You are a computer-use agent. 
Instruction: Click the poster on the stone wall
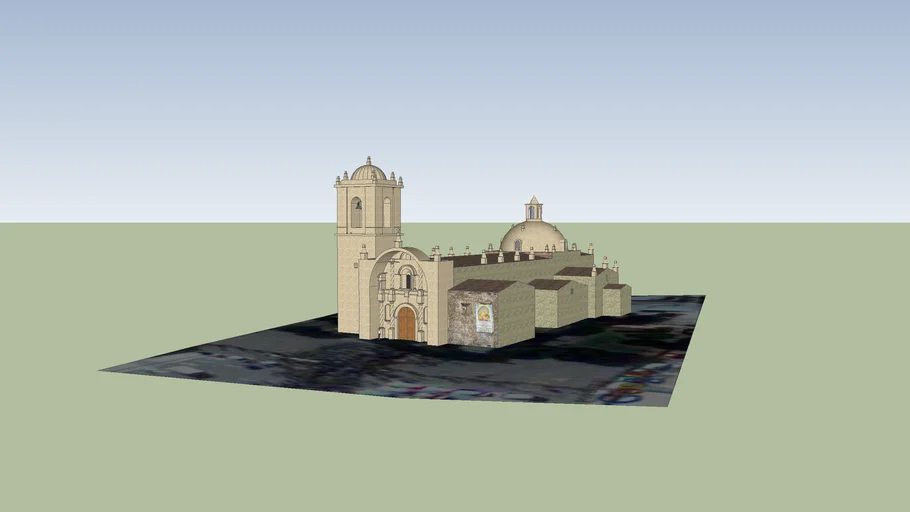(x=485, y=318)
